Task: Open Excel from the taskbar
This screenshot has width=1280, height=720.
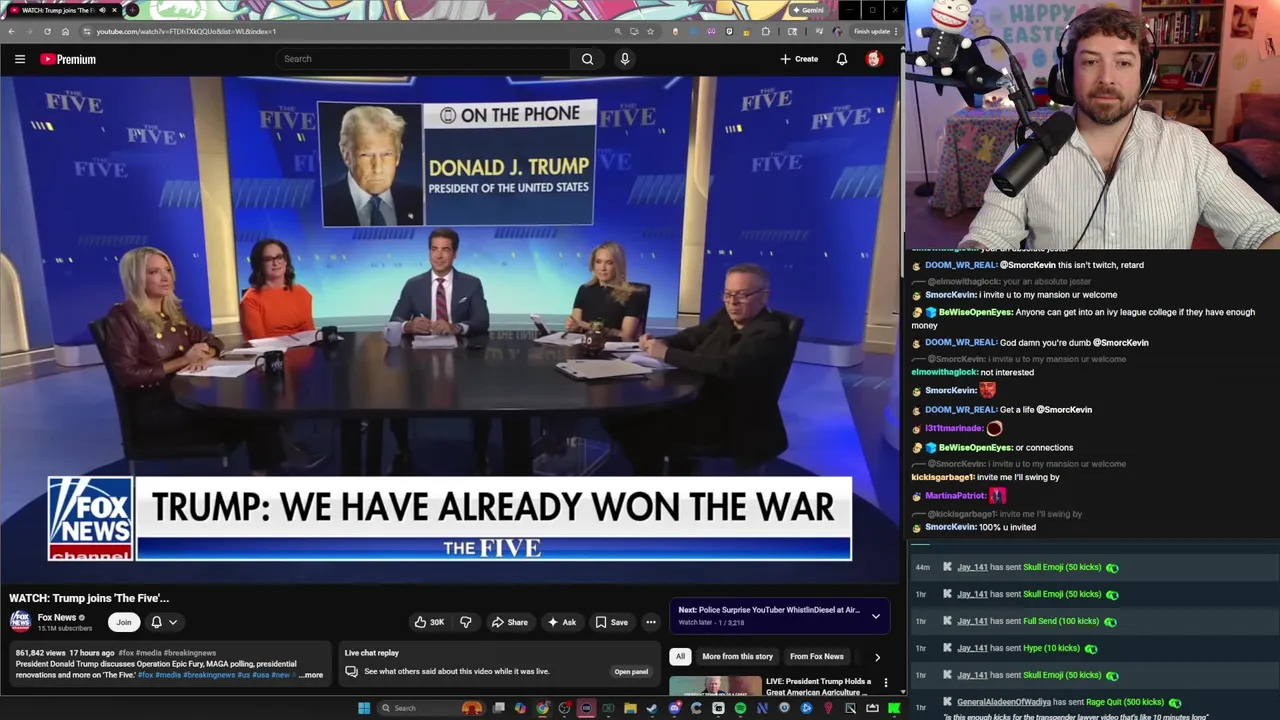Action: click(x=608, y=708)
